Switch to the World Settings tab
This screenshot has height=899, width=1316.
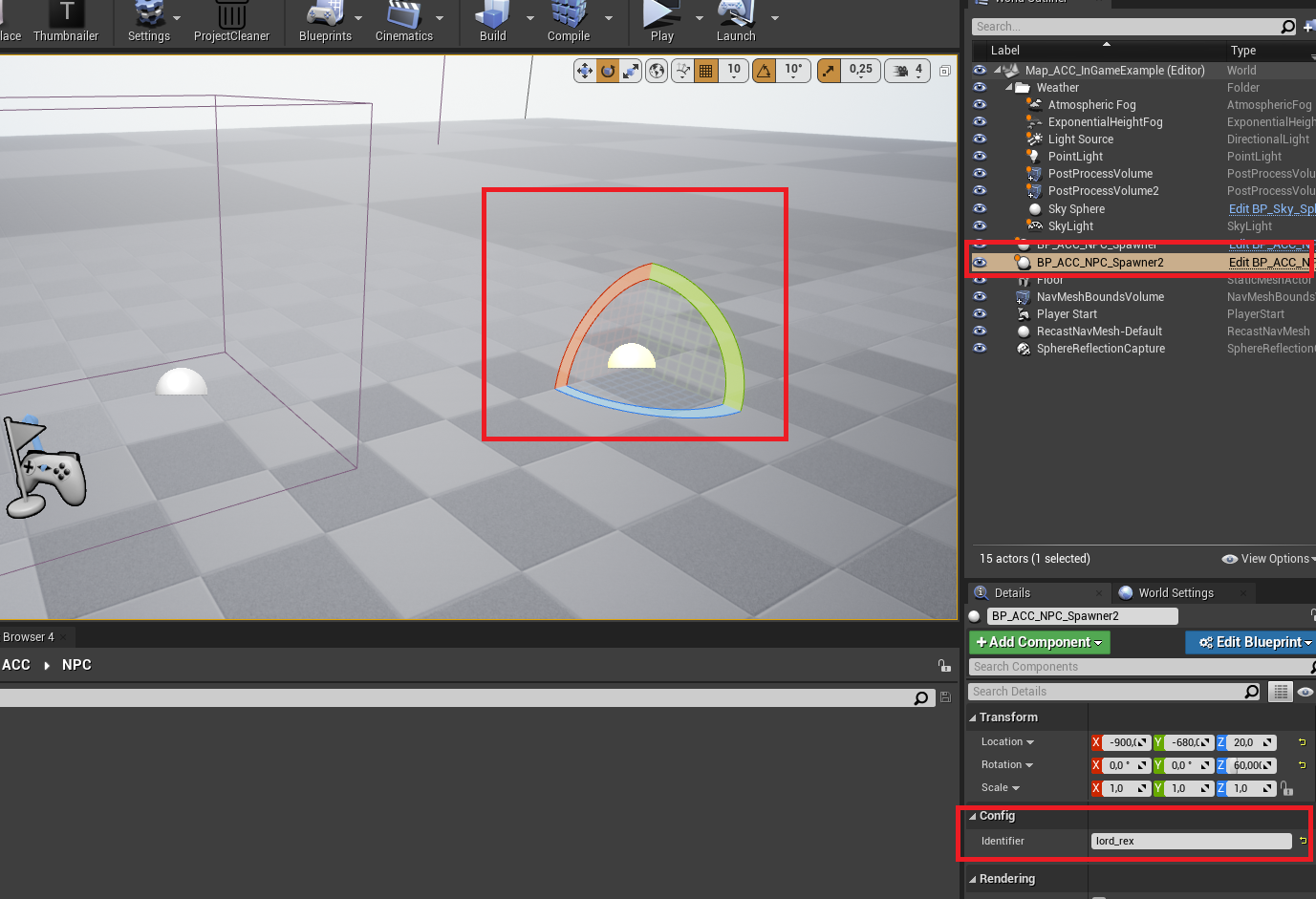1175,592
